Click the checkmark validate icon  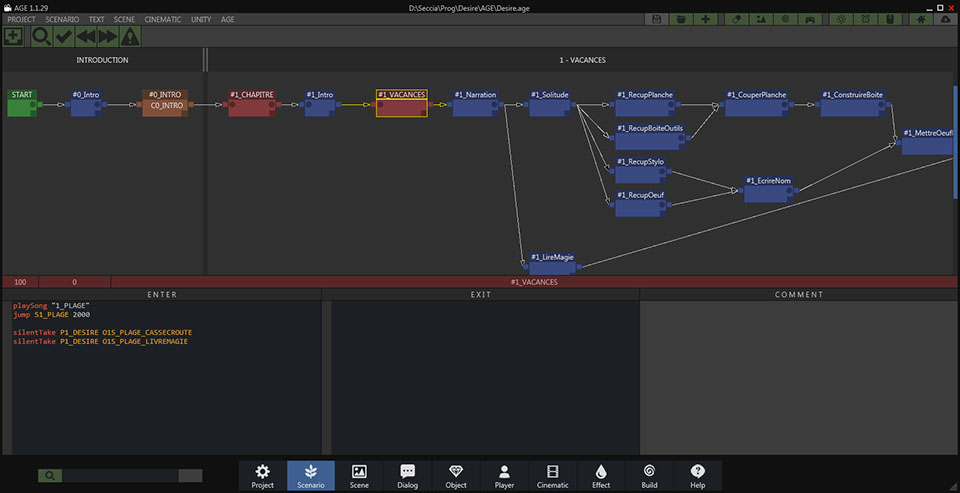click(x=64, y=36)
